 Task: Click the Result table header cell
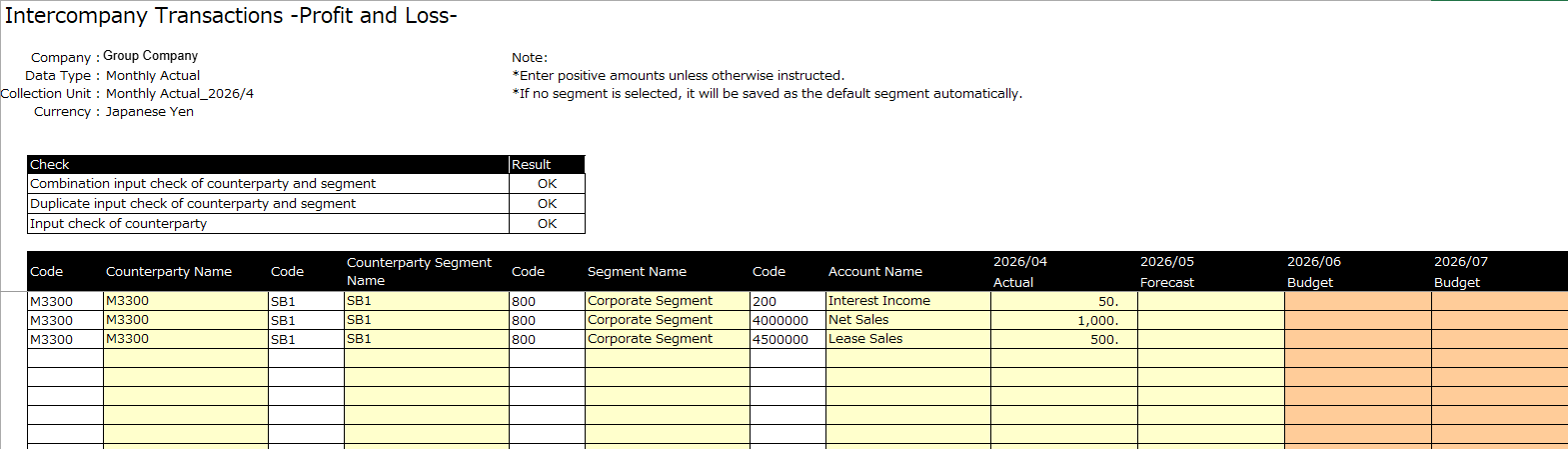pyautogui.click(x=547, y=165)
